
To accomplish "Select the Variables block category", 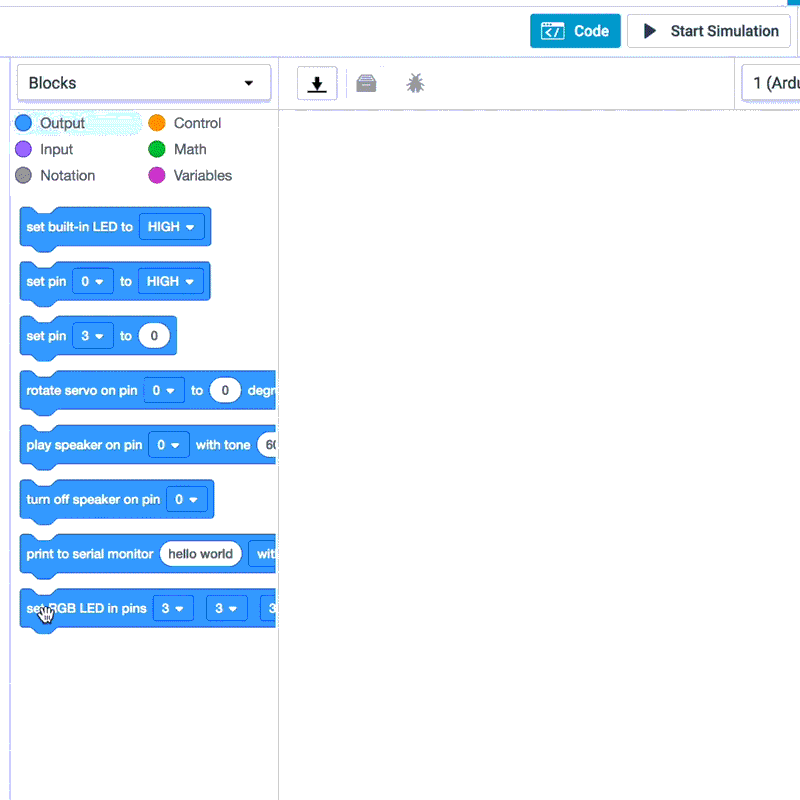I will pyautogui.click(x=190, y=175).
